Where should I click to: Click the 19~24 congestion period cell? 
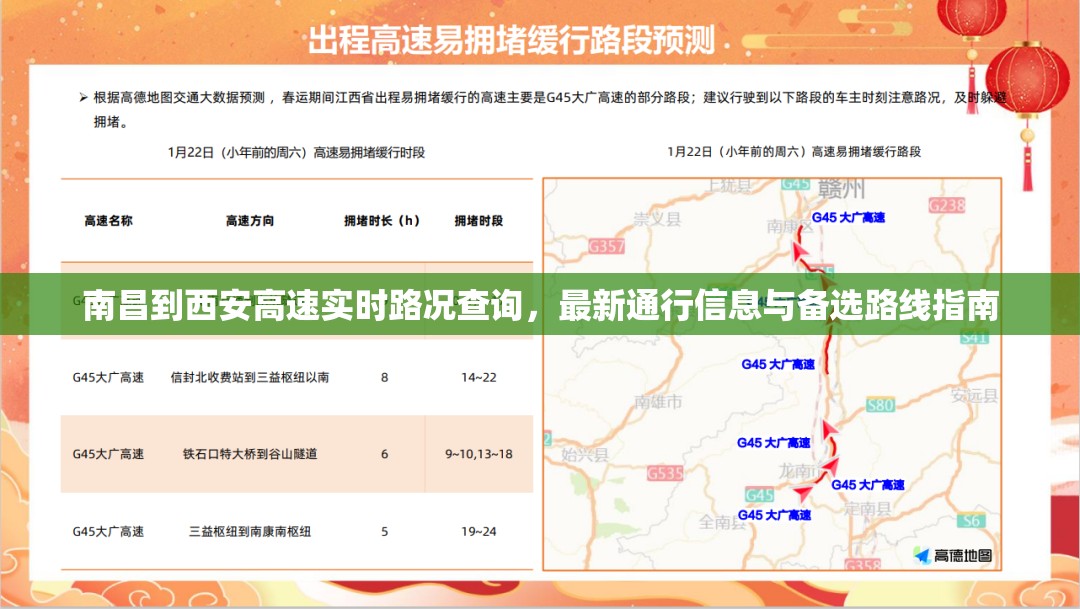pyautogui.click(x=479, y=531)
